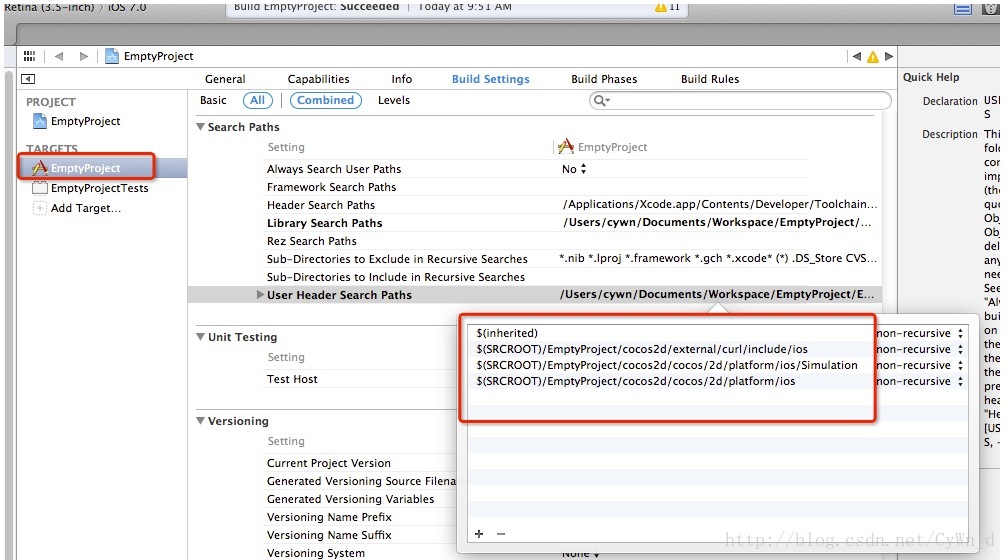This screenshot has width=1006, height=560.
Task: Jump to next issue arrow
Action: coord(889,56)
